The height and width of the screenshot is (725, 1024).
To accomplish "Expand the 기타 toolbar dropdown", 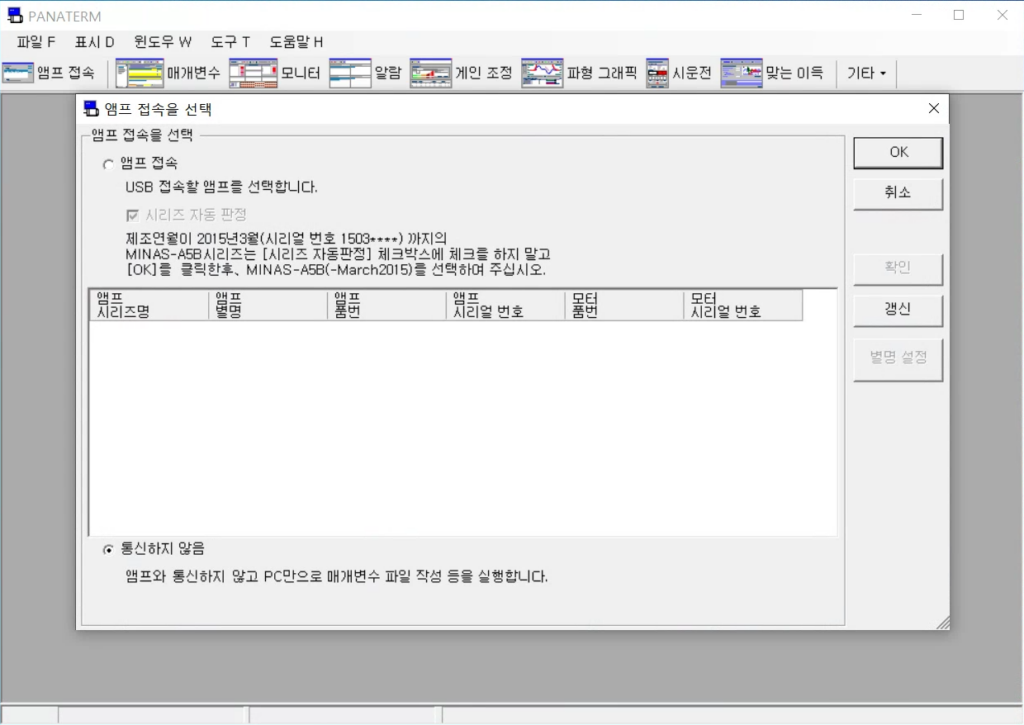I will point(866,73).
